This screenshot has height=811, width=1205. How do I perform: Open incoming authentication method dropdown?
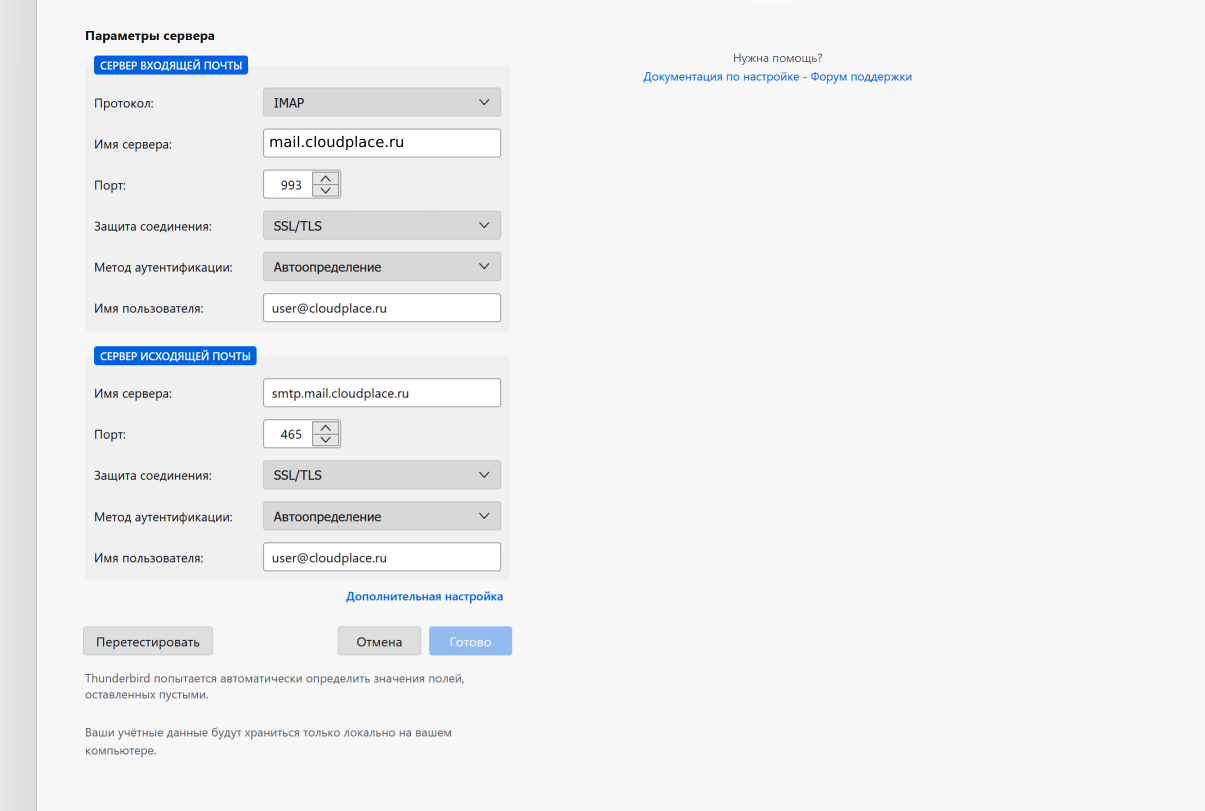(x=381, y=267)
